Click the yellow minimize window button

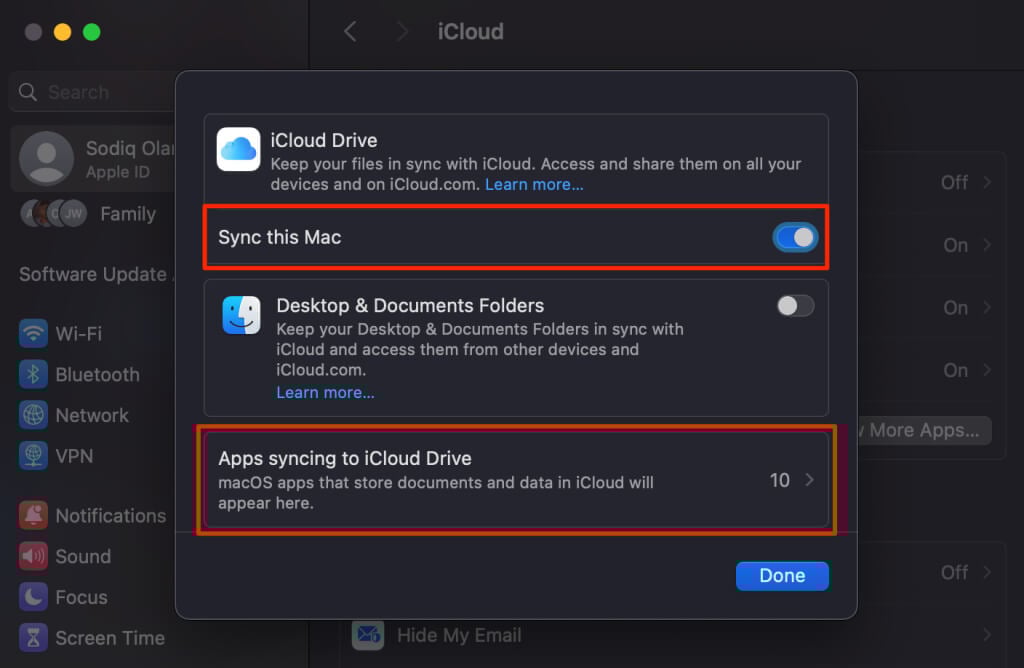[63, 32]
